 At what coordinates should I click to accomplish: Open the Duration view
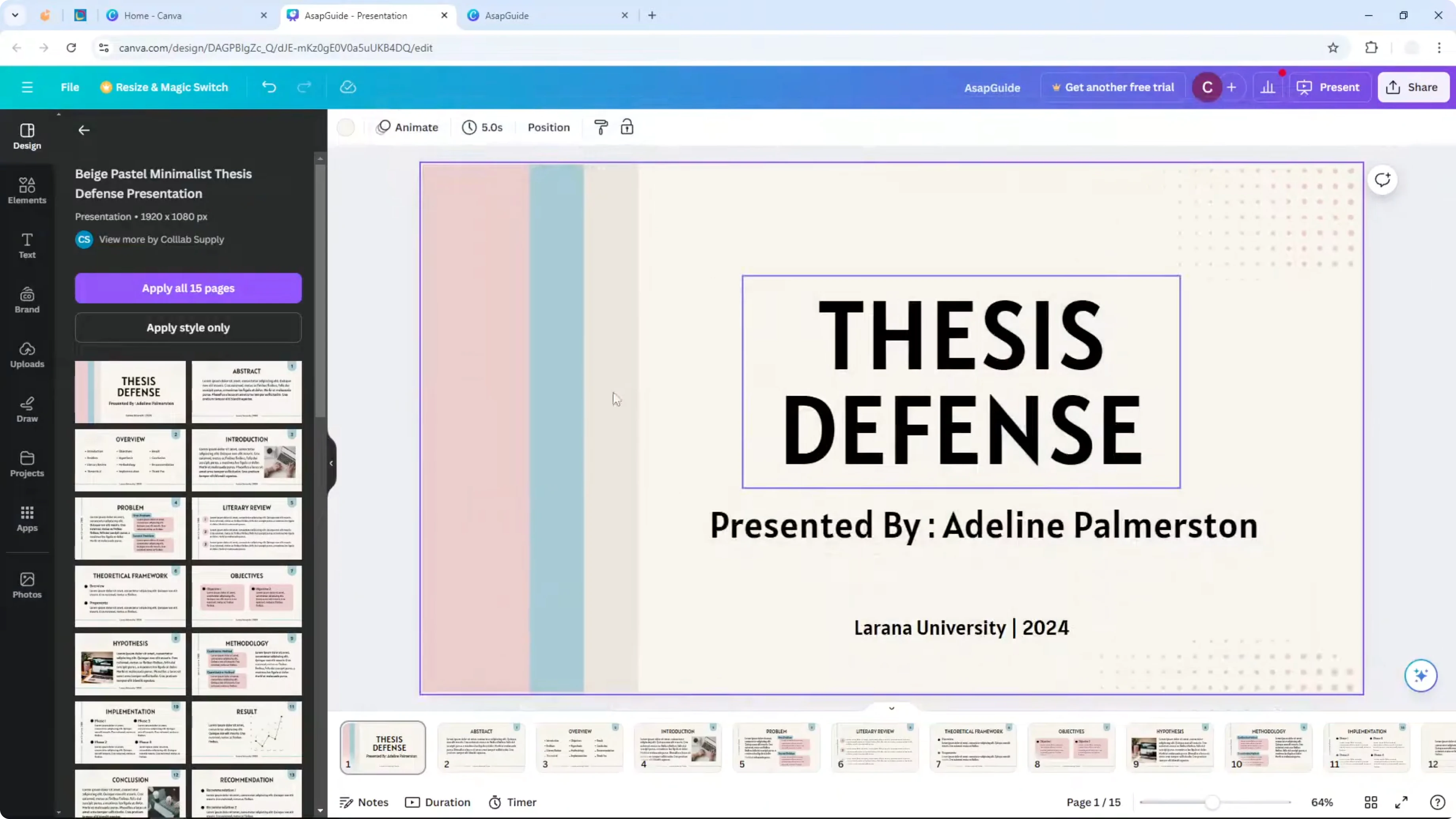tap(438, 803)
